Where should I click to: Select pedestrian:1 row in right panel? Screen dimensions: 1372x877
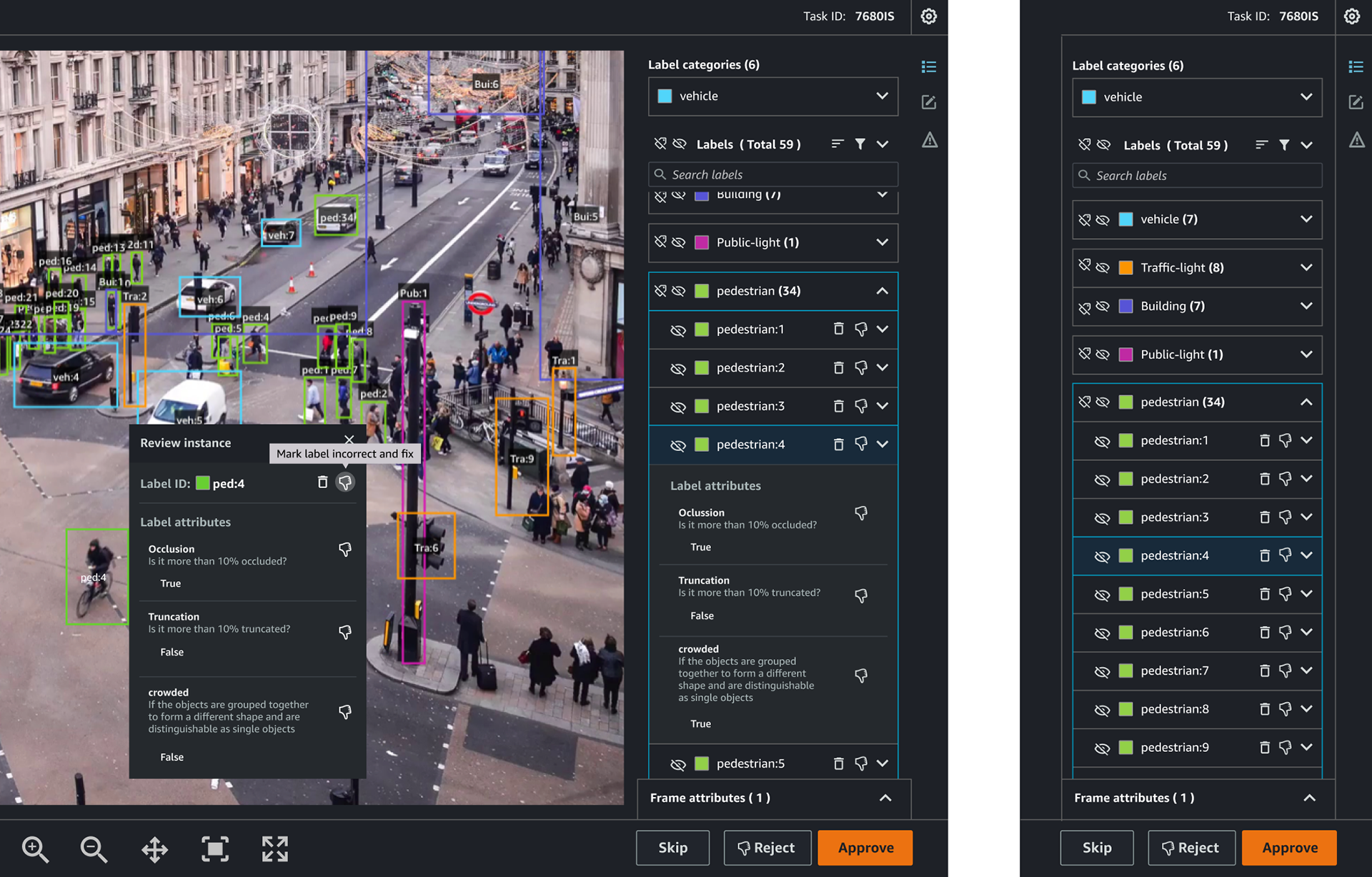click(1197, 440)
